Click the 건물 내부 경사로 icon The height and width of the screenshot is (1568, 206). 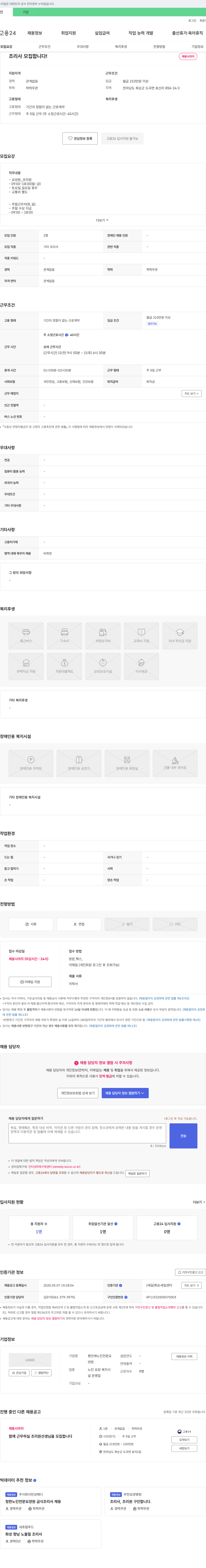tap(175, 763)
